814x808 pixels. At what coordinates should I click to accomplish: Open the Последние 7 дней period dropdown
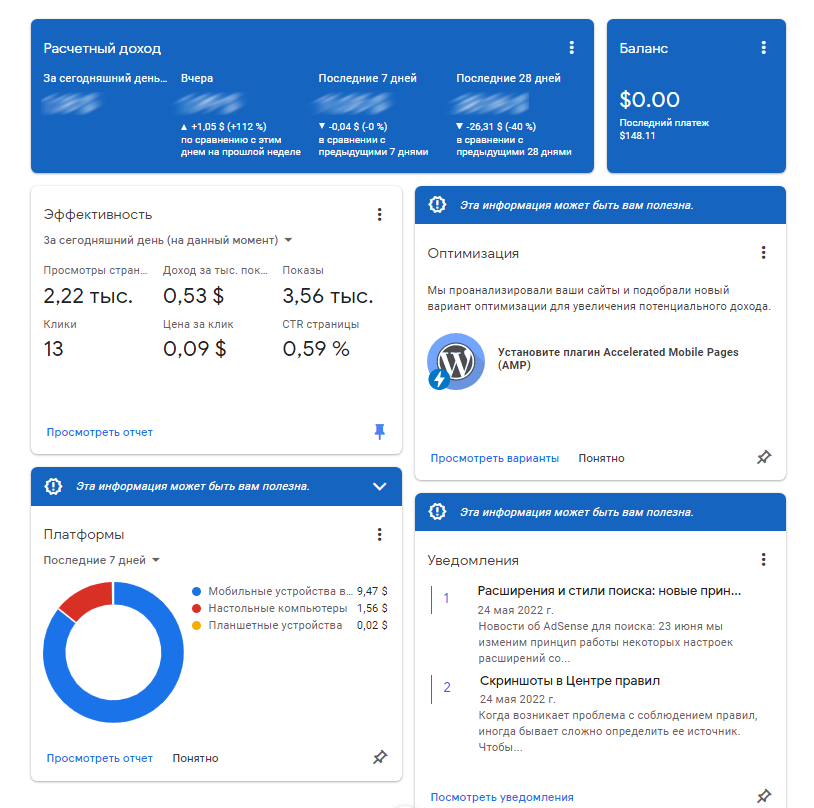pyautogui.click(x=102, y=560)
